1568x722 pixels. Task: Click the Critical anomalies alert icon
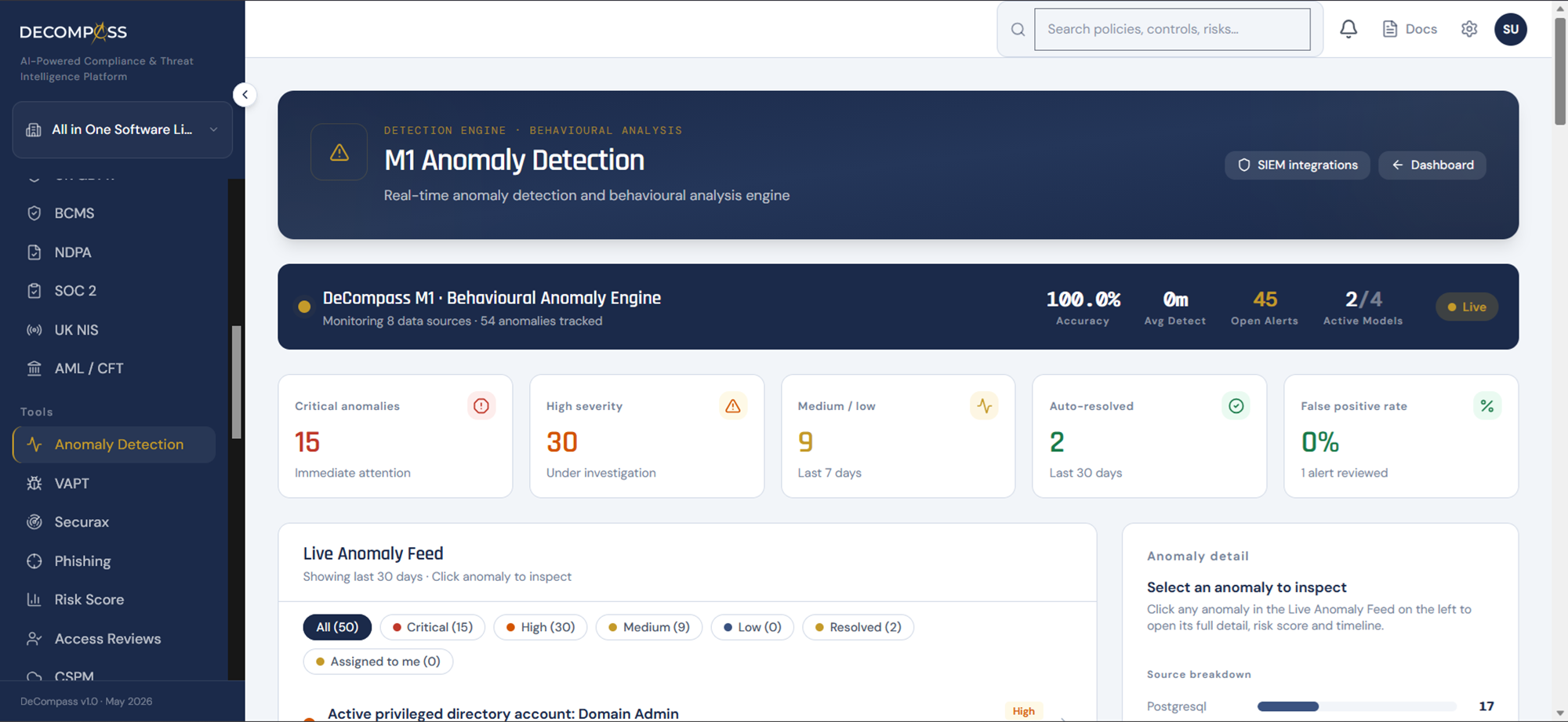coord(481,406)
